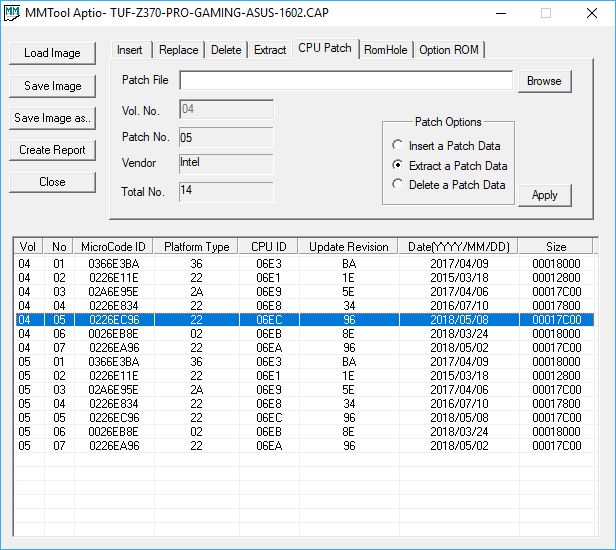Select Vol 05 row No 03 02A6E95E

(x=304, y=390)
